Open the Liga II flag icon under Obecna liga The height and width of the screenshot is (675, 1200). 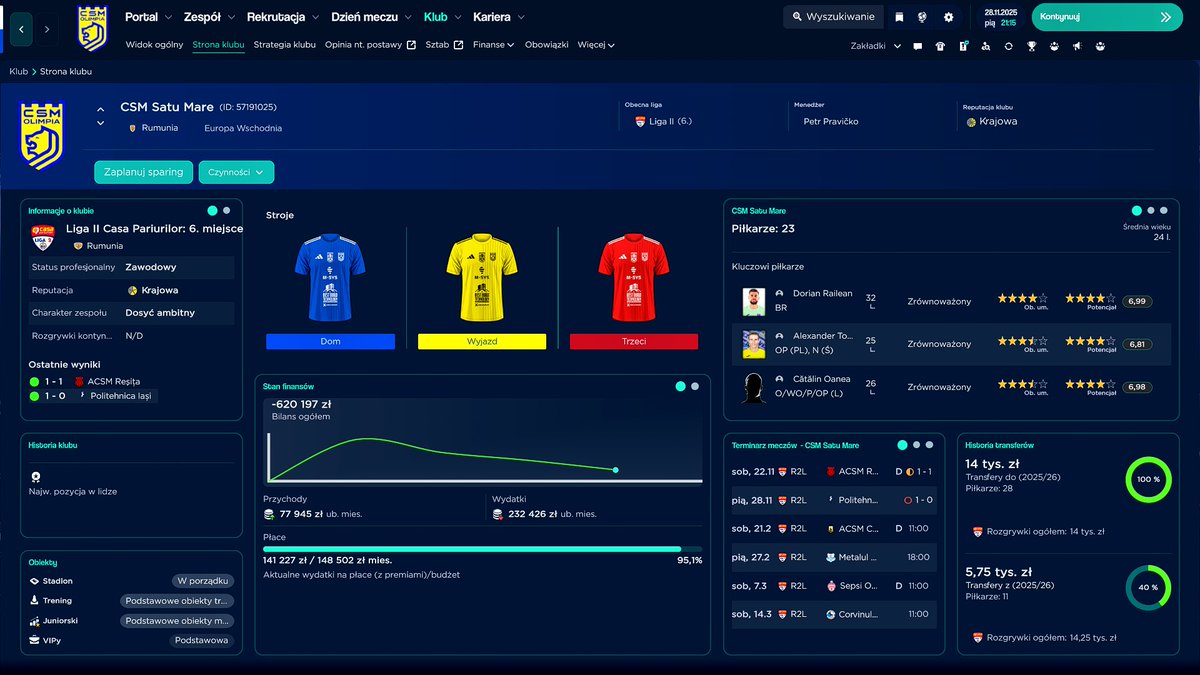tap(640, 121)
